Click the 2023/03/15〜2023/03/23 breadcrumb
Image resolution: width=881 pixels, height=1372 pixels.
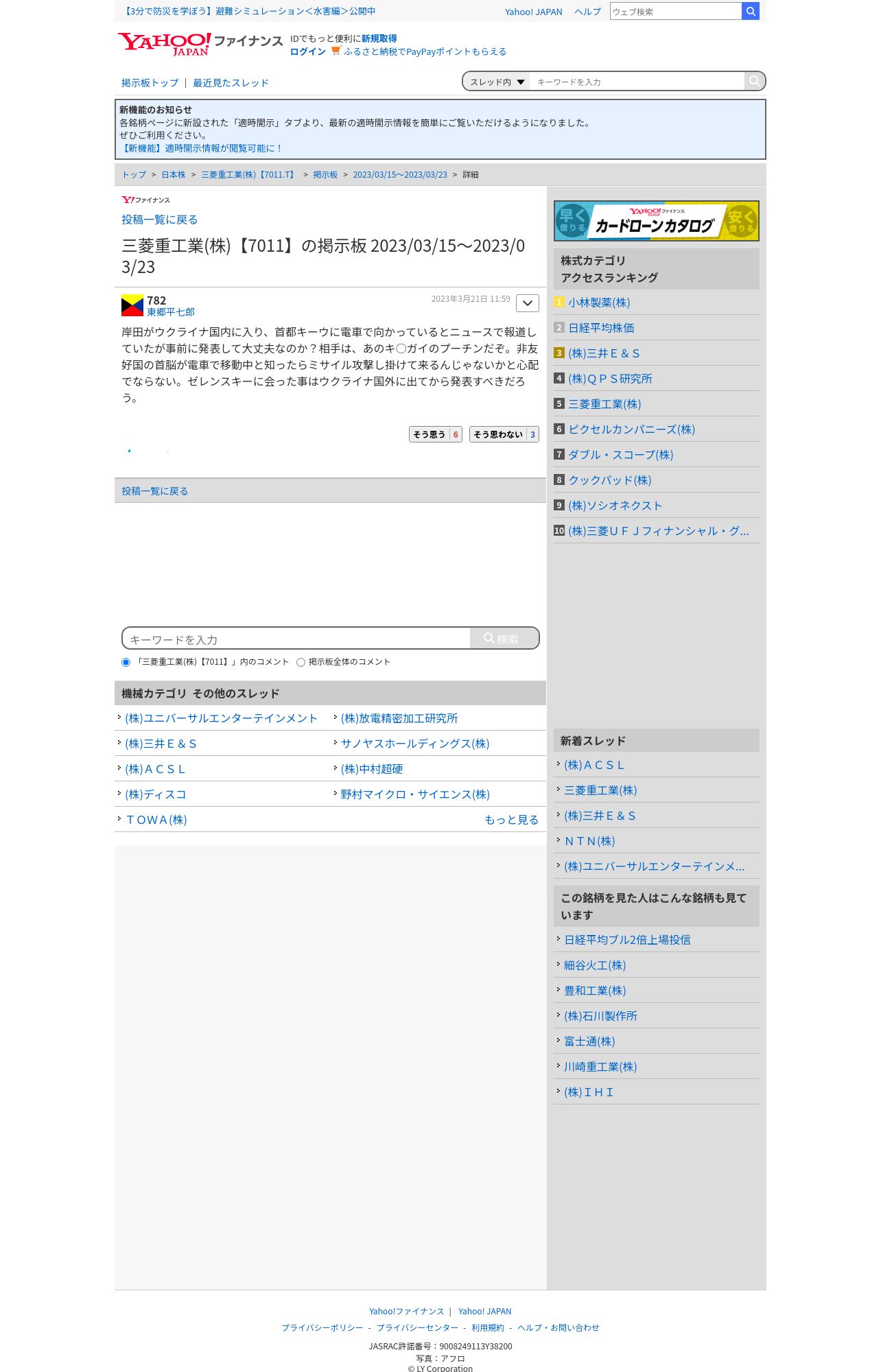tap(400, 175)
